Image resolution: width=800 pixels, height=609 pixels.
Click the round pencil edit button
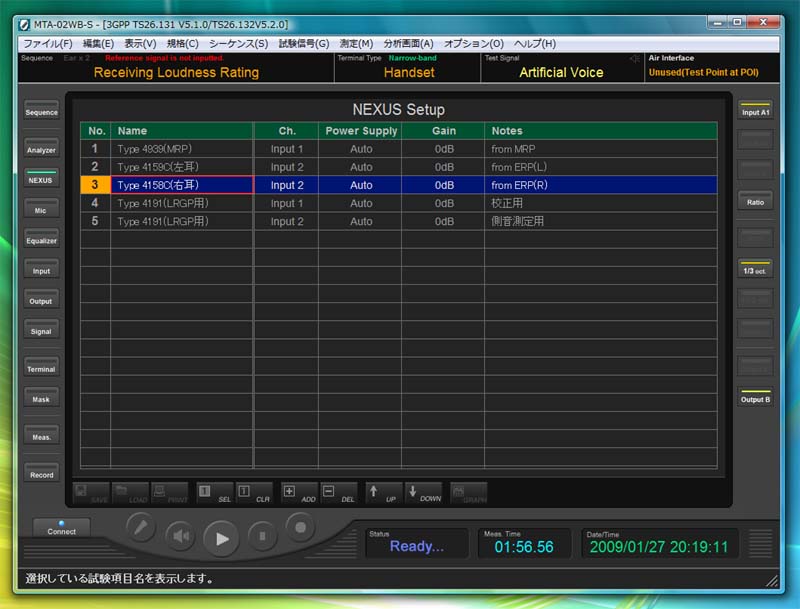[141, 527]
